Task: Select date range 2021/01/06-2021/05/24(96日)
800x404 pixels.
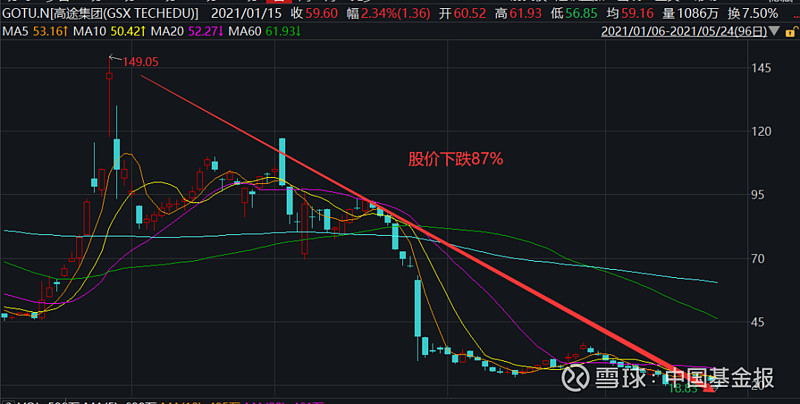Action: click(x=684, y=31)
